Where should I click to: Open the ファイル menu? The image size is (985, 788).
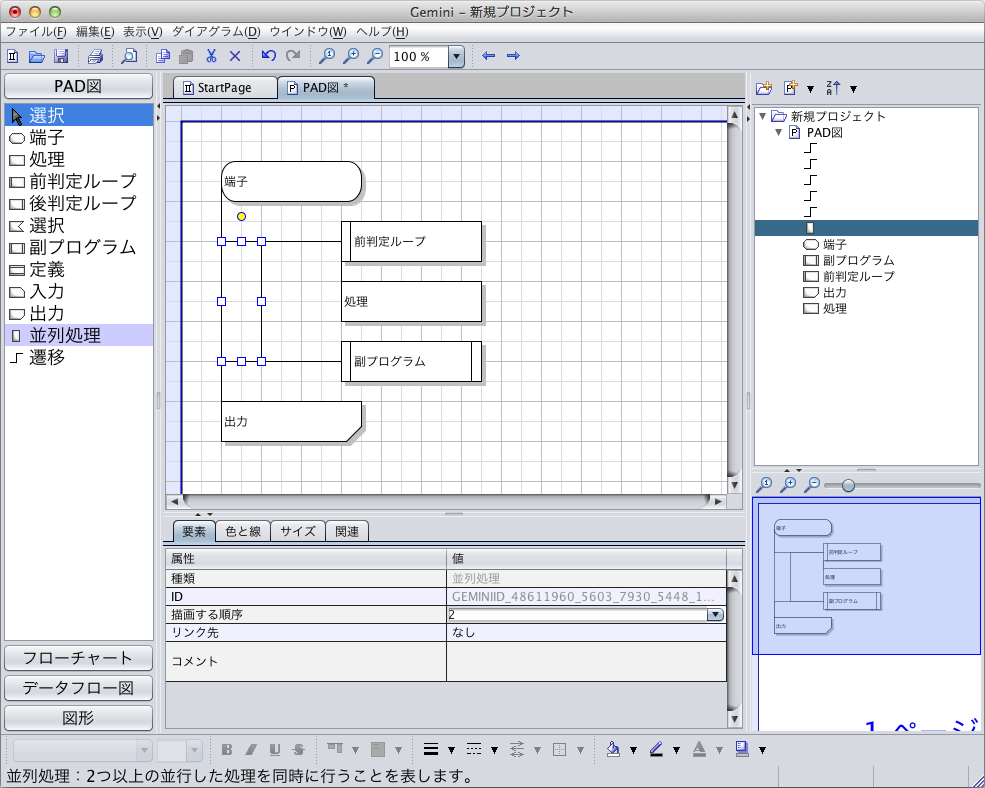[x=36, y=31]
